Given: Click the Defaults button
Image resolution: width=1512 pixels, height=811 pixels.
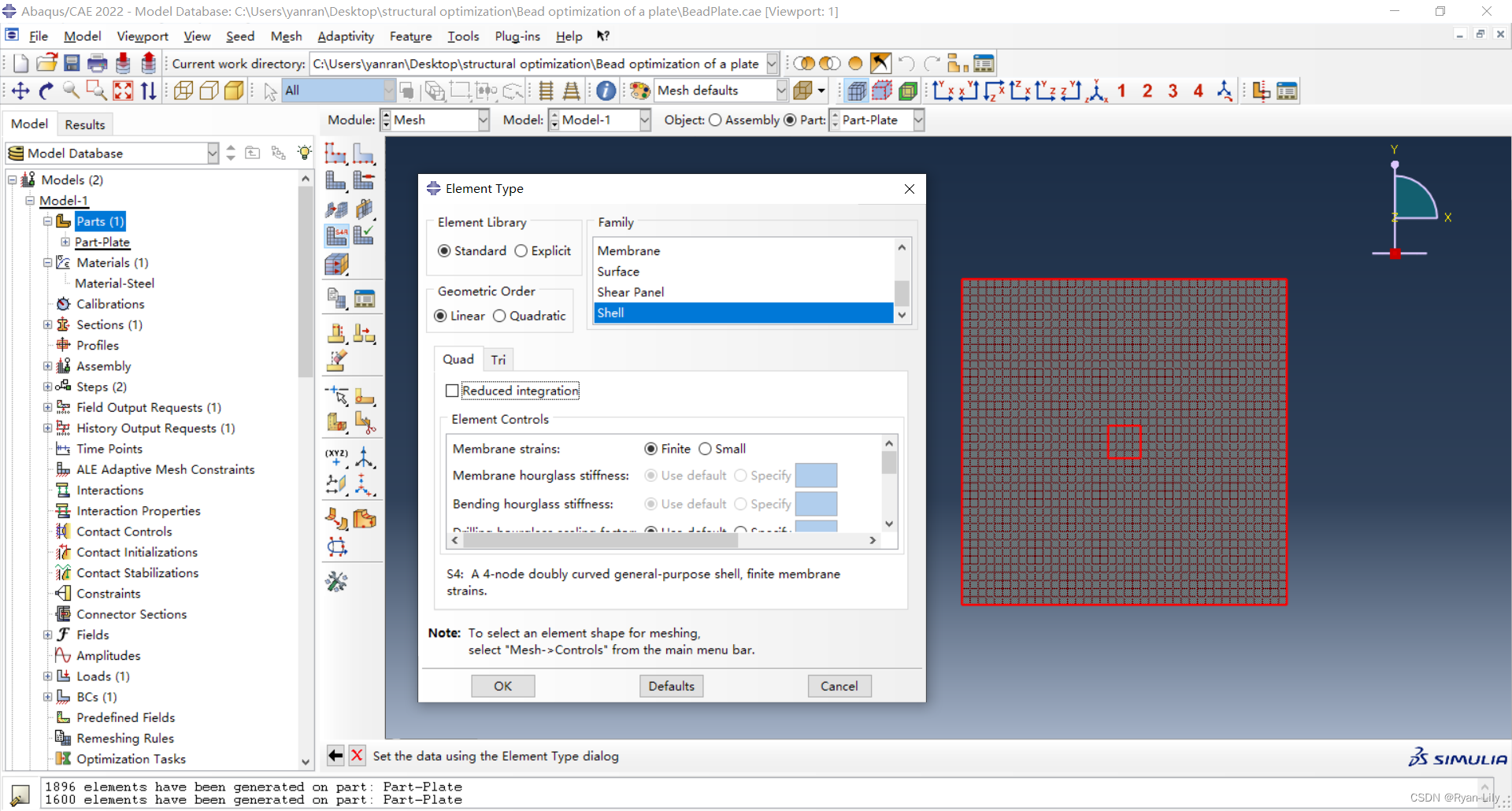Looking at the screenshot, I should [x=672, y=686].
